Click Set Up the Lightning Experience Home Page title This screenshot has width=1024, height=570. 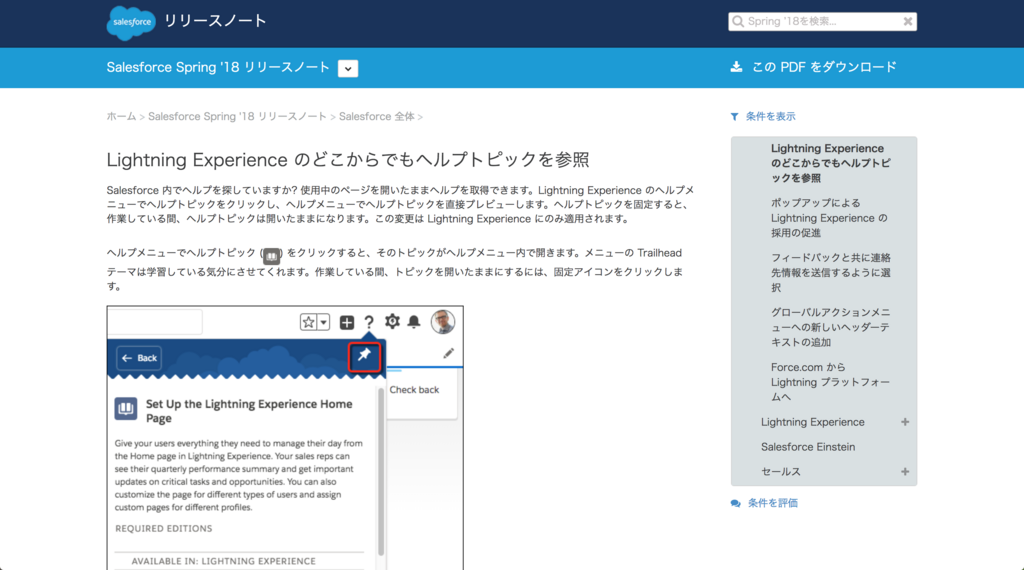click(x=249, y=411)
